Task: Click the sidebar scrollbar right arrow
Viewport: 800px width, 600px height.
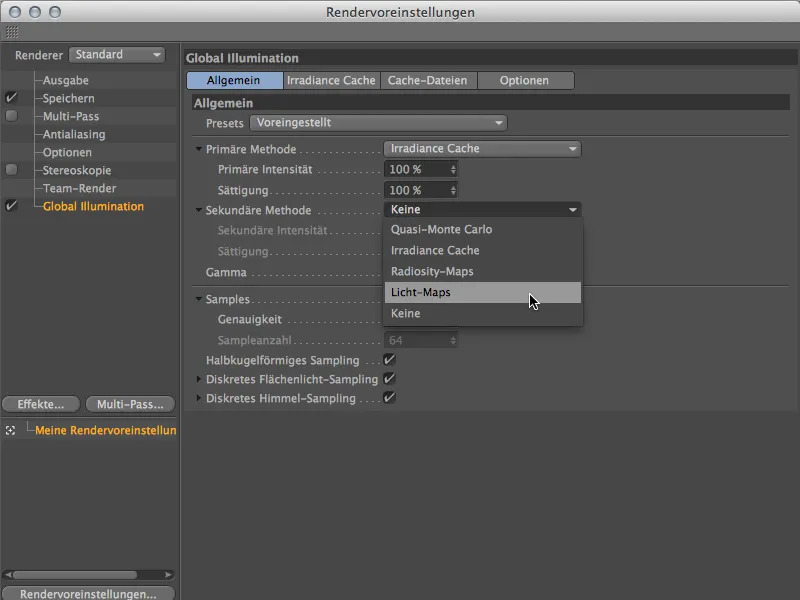Action: click(x=168, y=575)
